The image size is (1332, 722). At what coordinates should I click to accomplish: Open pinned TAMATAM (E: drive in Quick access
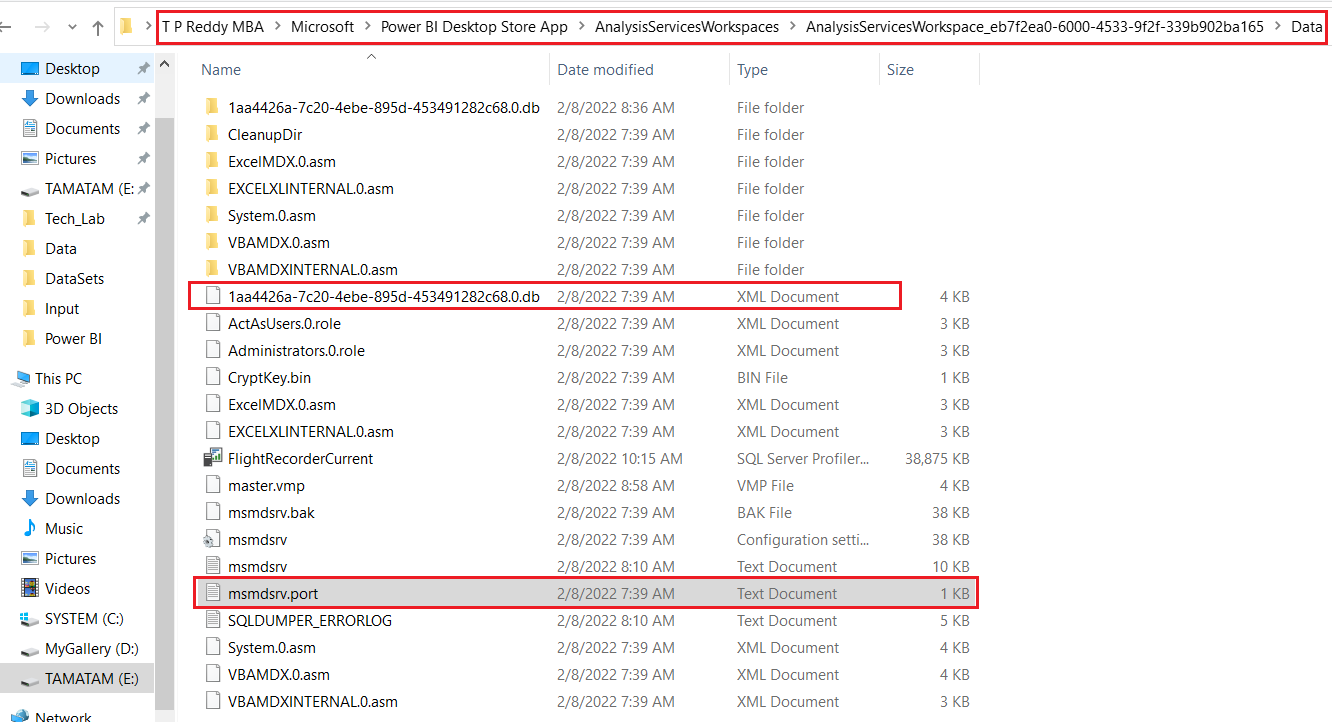click(x=89, y=189)
